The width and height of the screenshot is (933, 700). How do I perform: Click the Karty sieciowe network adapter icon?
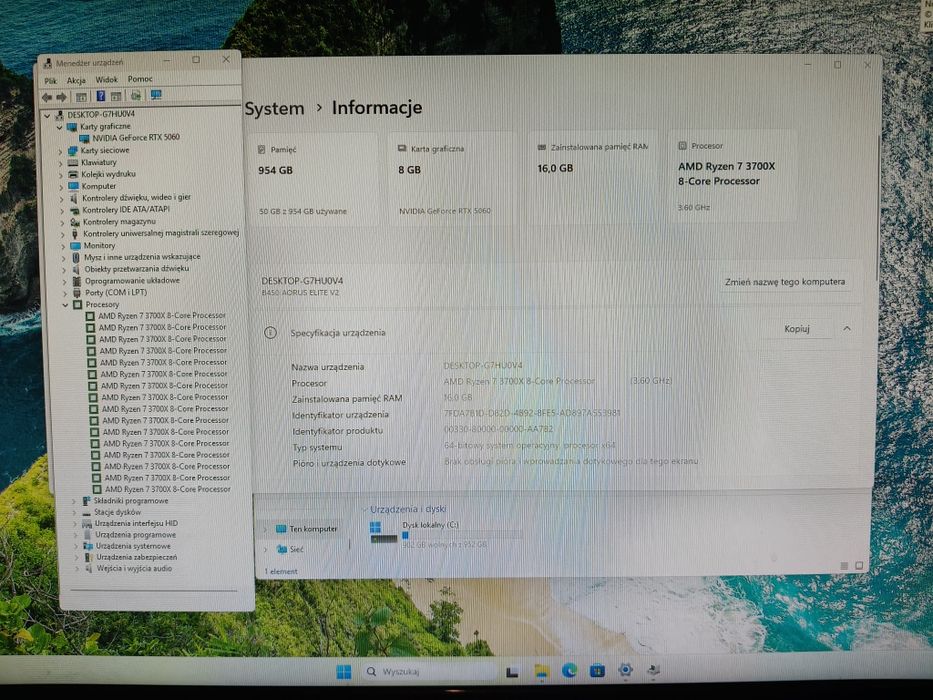coord(73,151)
